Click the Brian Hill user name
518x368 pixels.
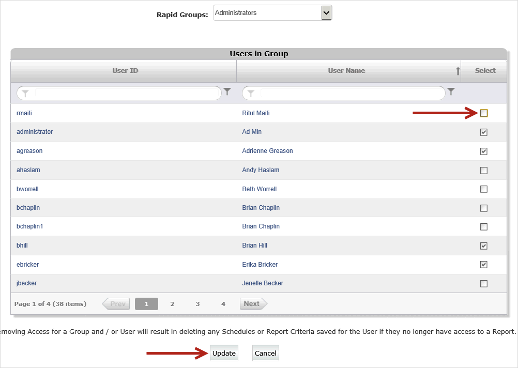[x=255, y=245]
